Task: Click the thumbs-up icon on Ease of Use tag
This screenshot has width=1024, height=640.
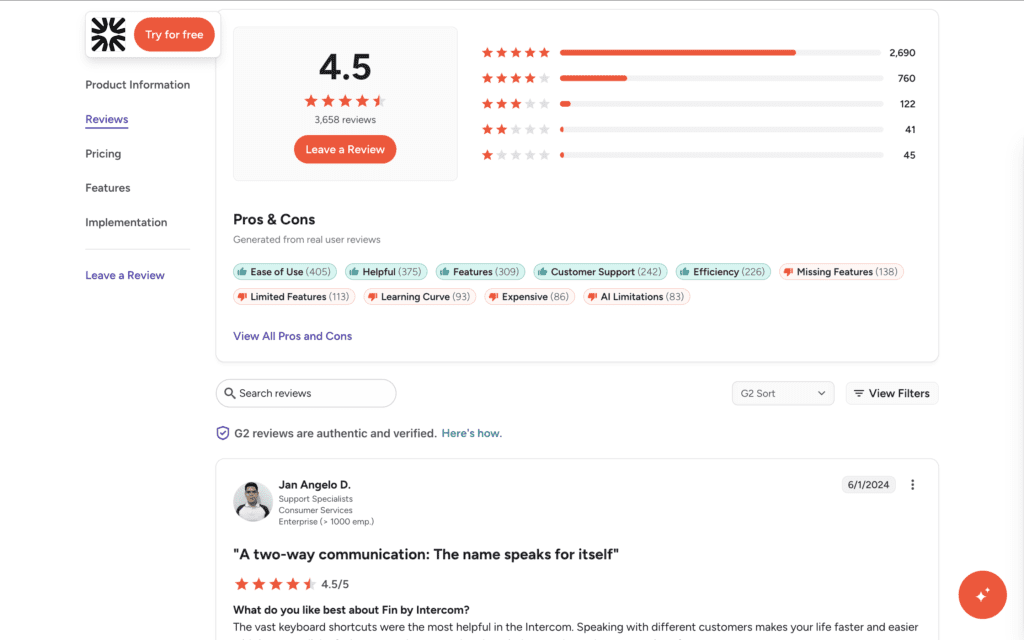Action: coord(243,271)
